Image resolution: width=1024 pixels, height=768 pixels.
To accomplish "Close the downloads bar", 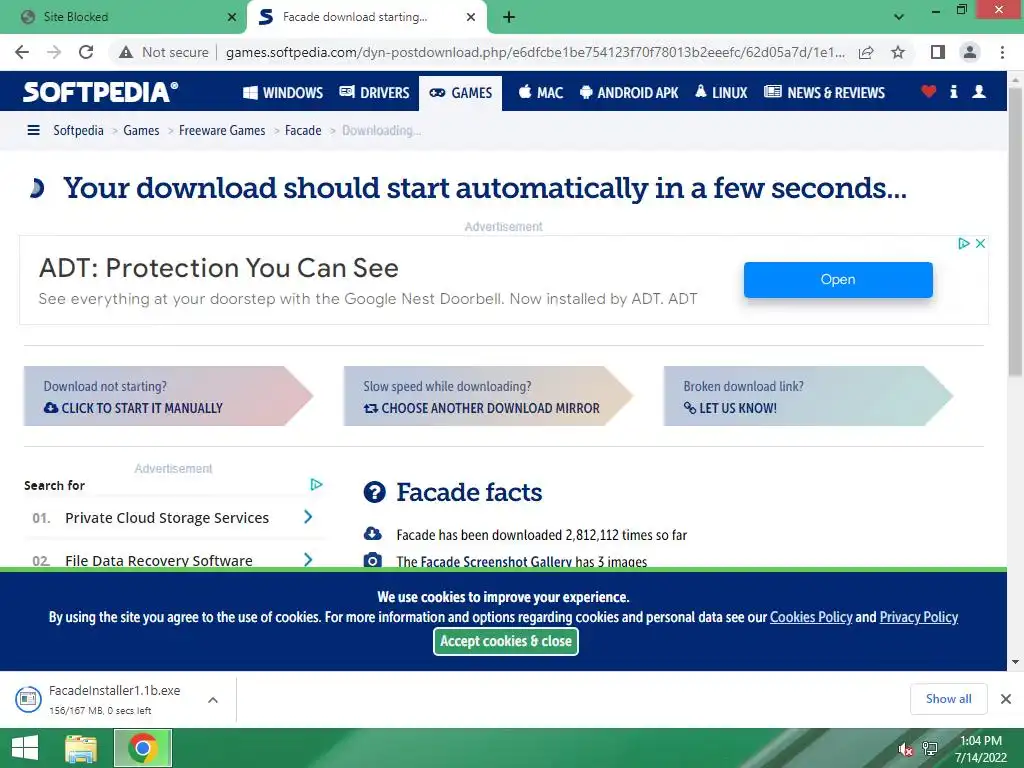I will pyautogui.click(x=1006, y=699).
